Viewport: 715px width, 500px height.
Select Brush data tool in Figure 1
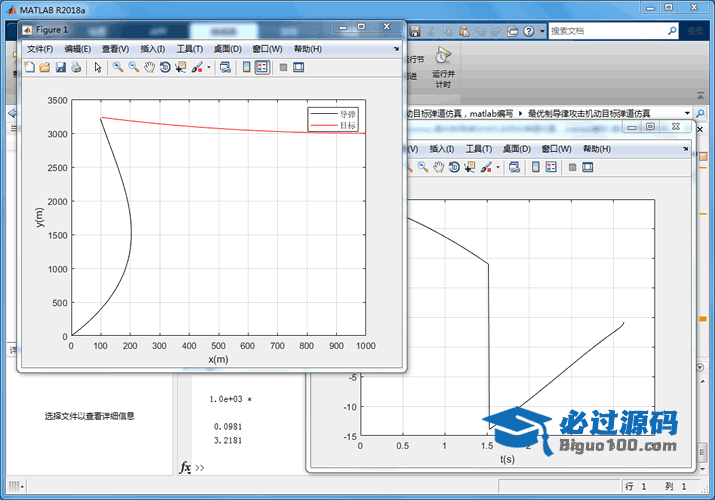197,67
